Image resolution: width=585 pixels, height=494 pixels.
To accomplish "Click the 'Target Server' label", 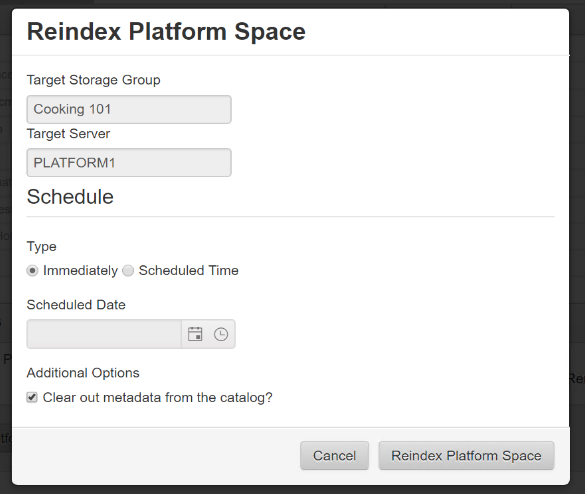I will pyautogui.click(x=68, y=134).
